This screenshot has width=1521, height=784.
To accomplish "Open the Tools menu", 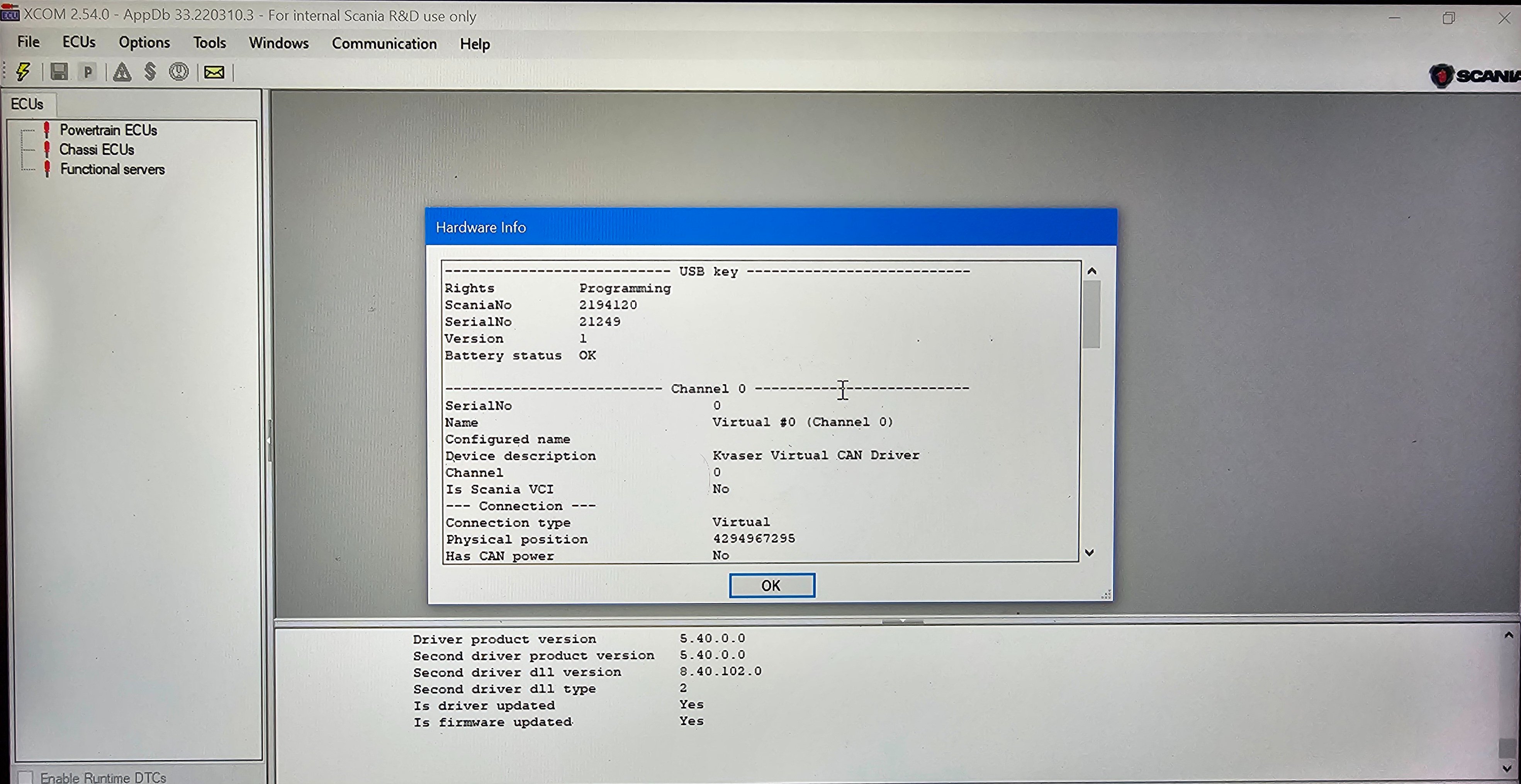I will pos(210,42).
